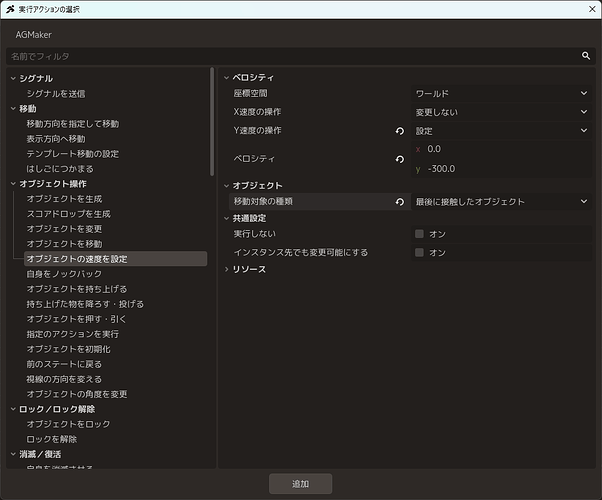
Task: Close the 実行アクションの選択 dialog
Action: point(592,9)
